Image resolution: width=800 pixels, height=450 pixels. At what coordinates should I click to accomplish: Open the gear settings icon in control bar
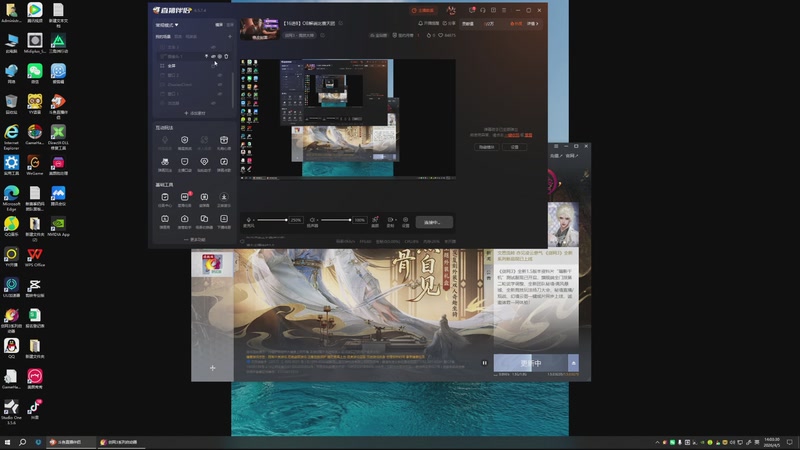tap(406, 221)
